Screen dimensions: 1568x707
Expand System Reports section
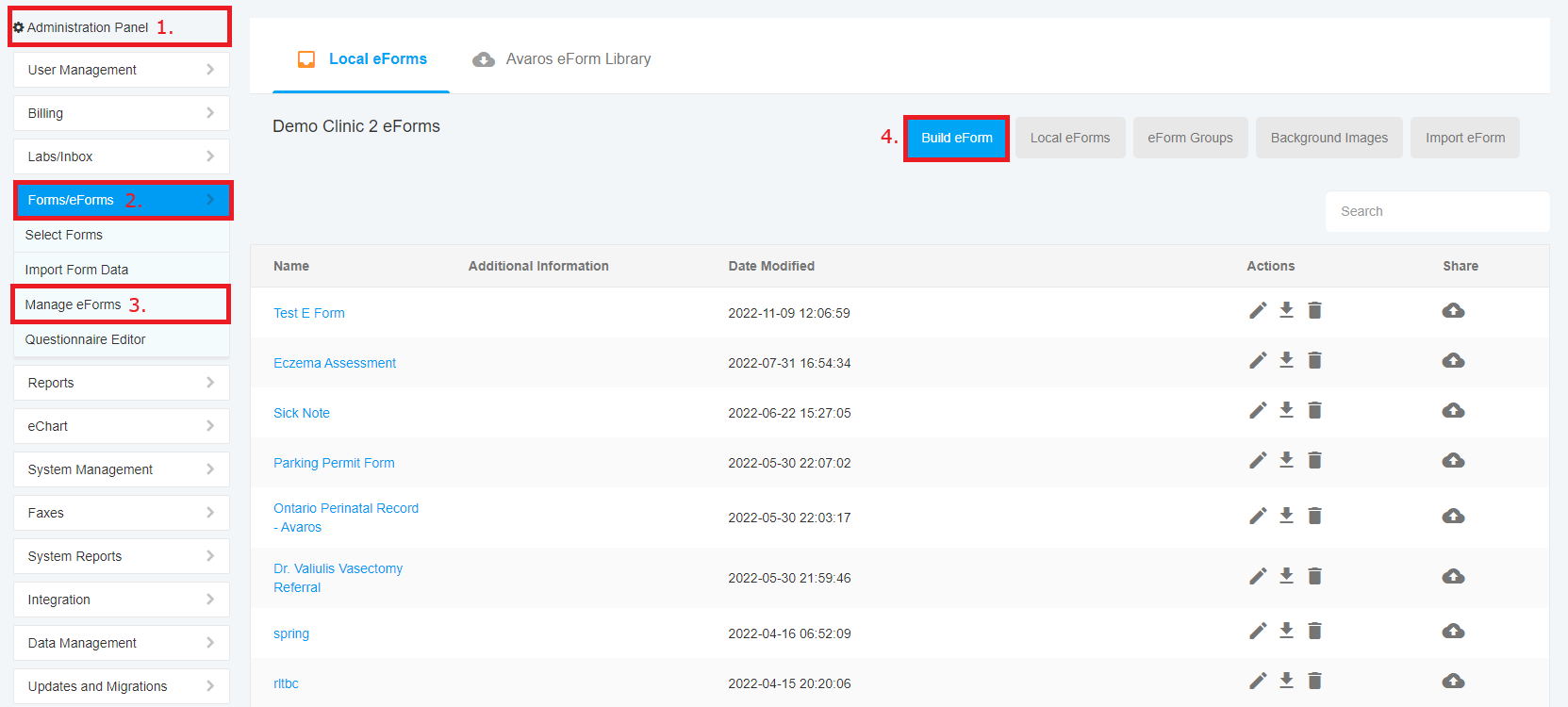click(122, 556)
